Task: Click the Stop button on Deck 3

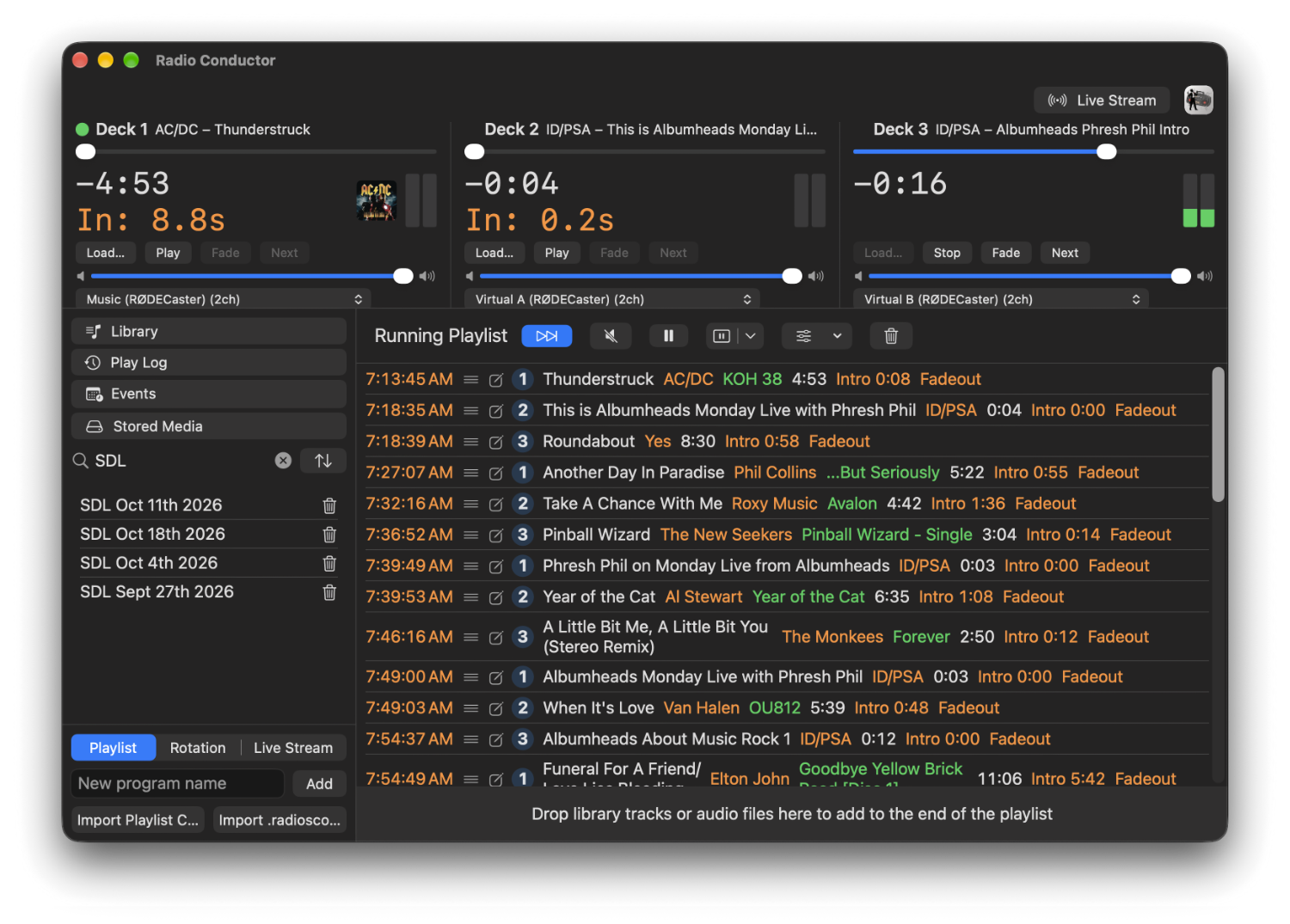Action: [x=947, y=253]
